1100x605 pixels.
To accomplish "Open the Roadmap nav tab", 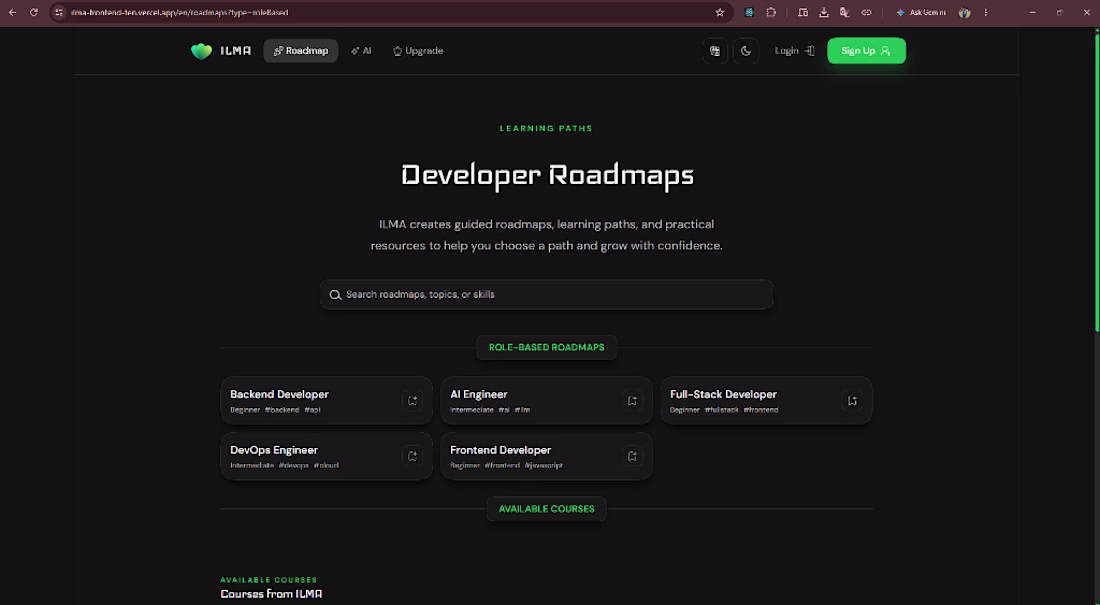I will click(x=301, y=51).
